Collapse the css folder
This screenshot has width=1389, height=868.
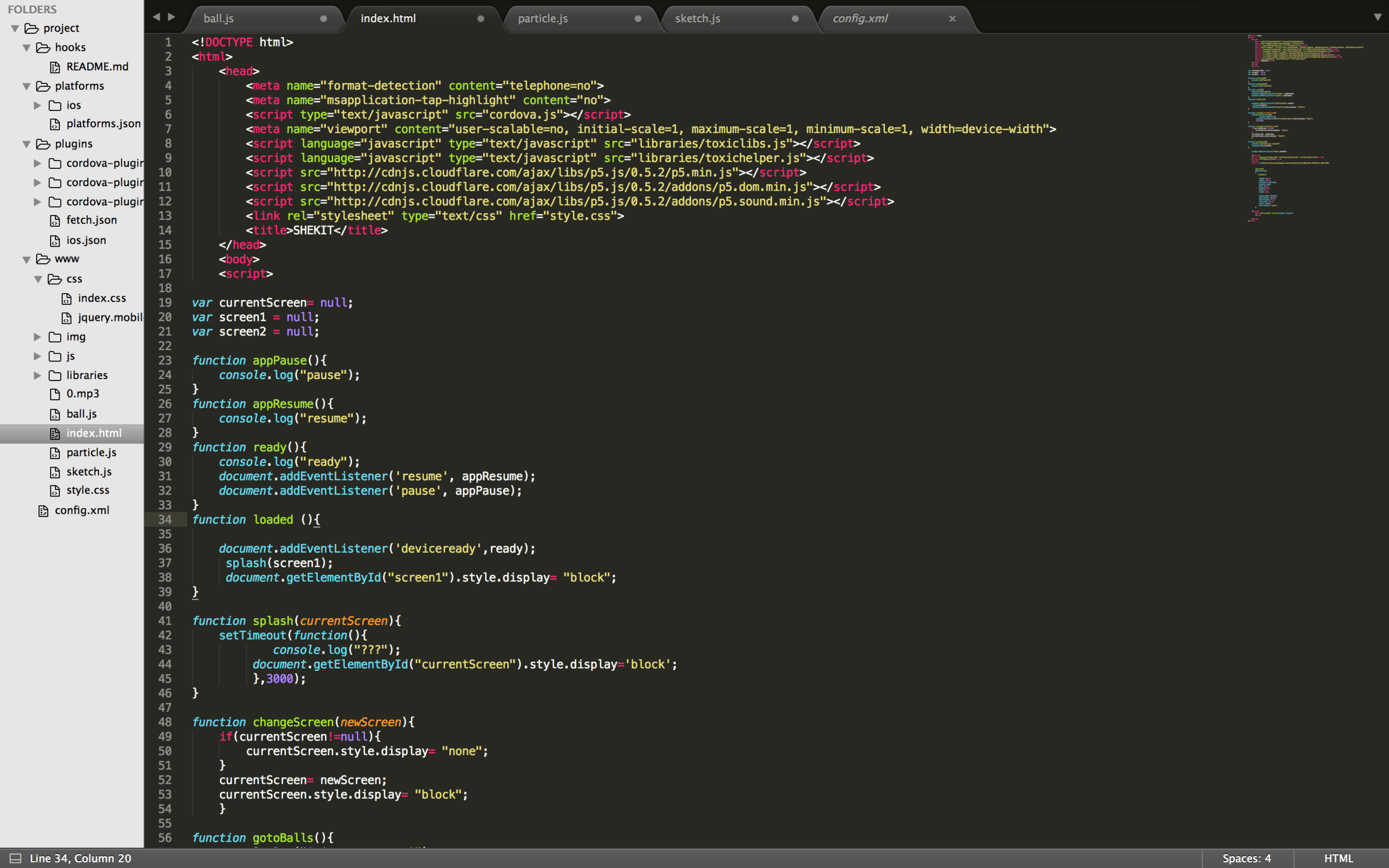point(38,279)
